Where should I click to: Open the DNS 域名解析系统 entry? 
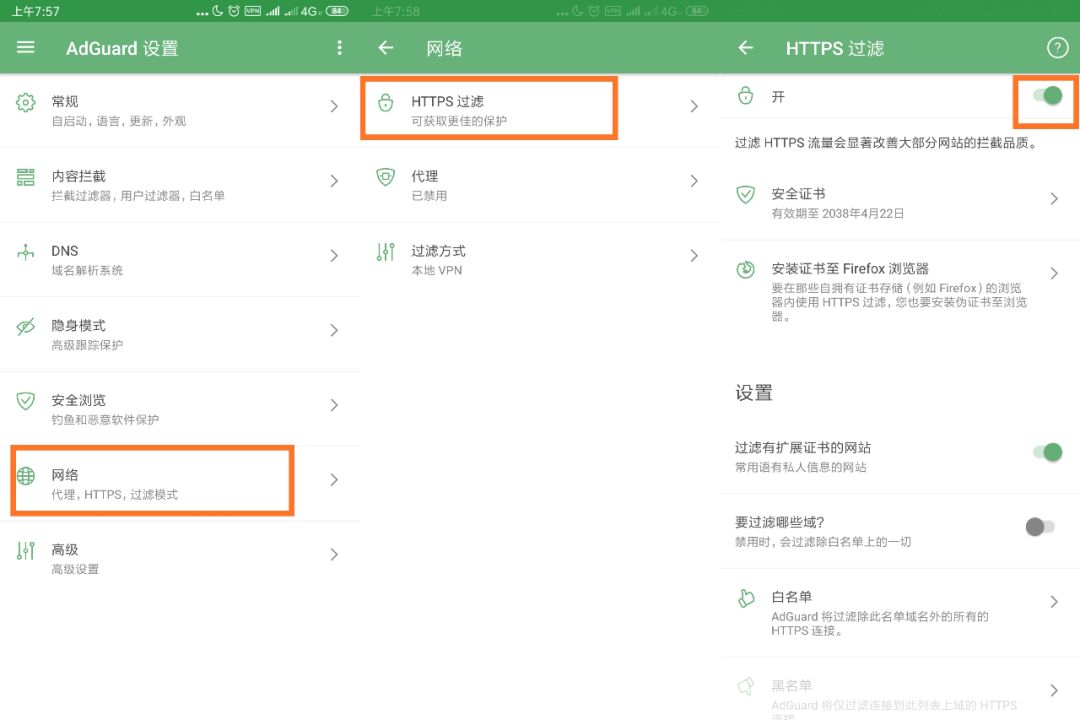point(180,260)
